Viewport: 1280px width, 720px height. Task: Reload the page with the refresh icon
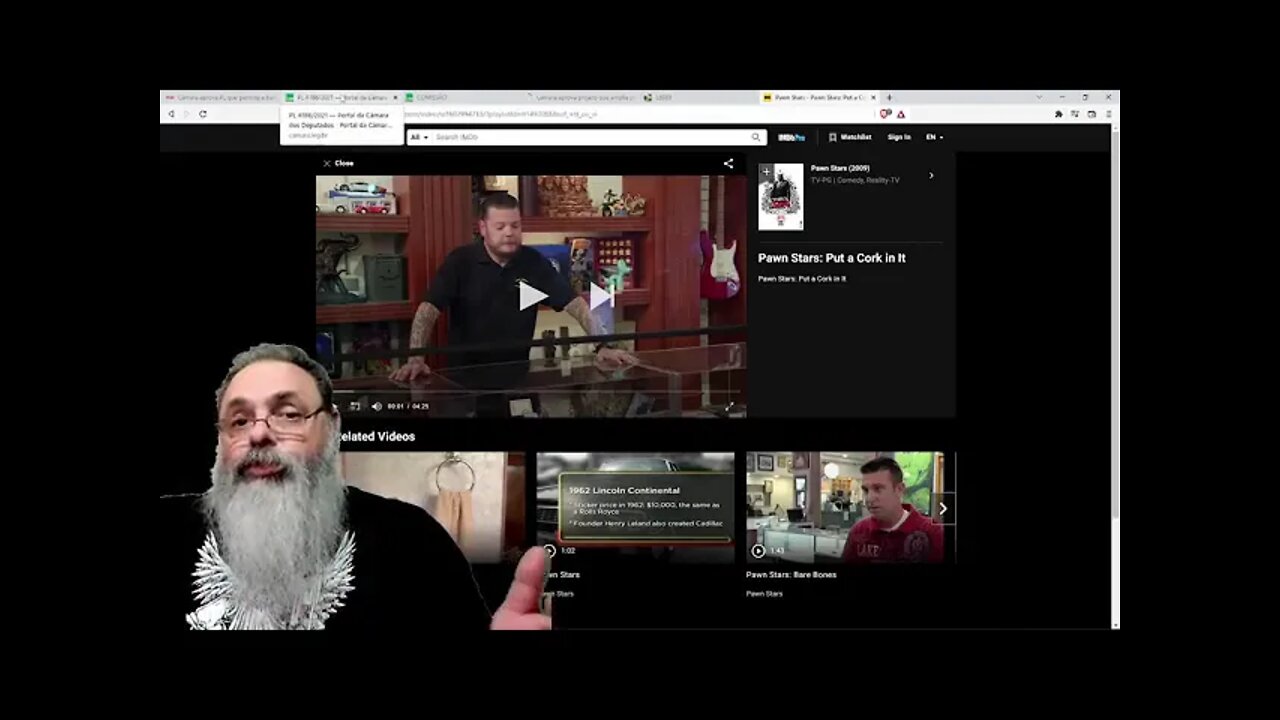click(202, 114)
